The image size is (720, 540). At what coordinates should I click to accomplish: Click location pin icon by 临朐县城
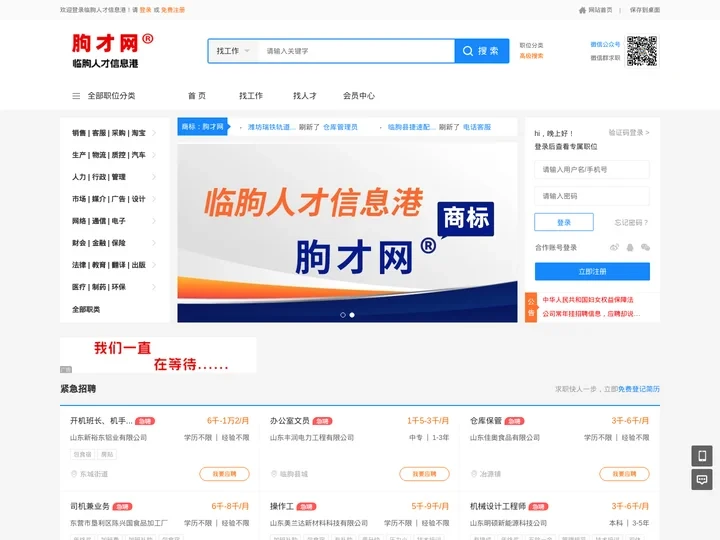pyautogui.click(x=274, y=474)
